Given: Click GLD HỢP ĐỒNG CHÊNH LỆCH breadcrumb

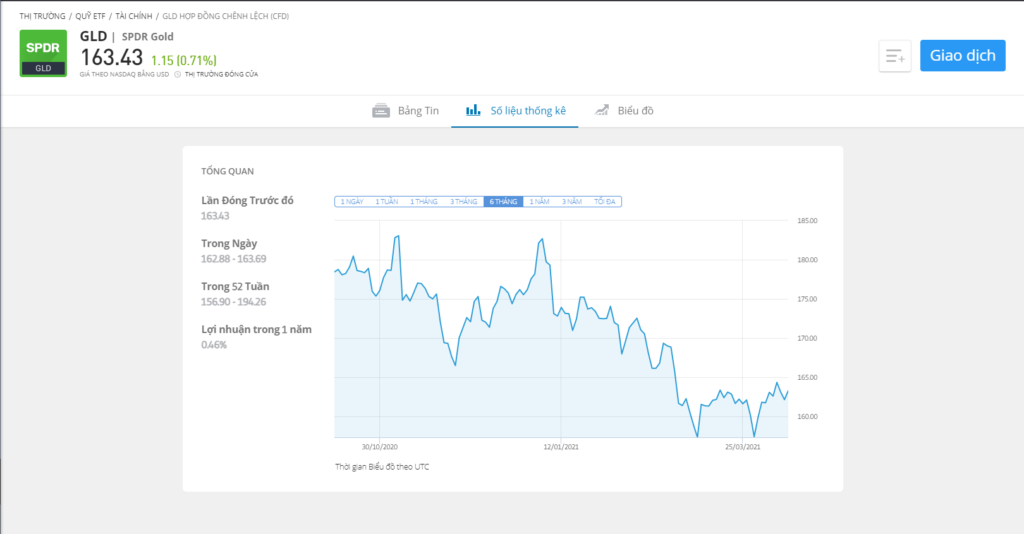Looking at the screenshot, I should click(x=225, y=16).
